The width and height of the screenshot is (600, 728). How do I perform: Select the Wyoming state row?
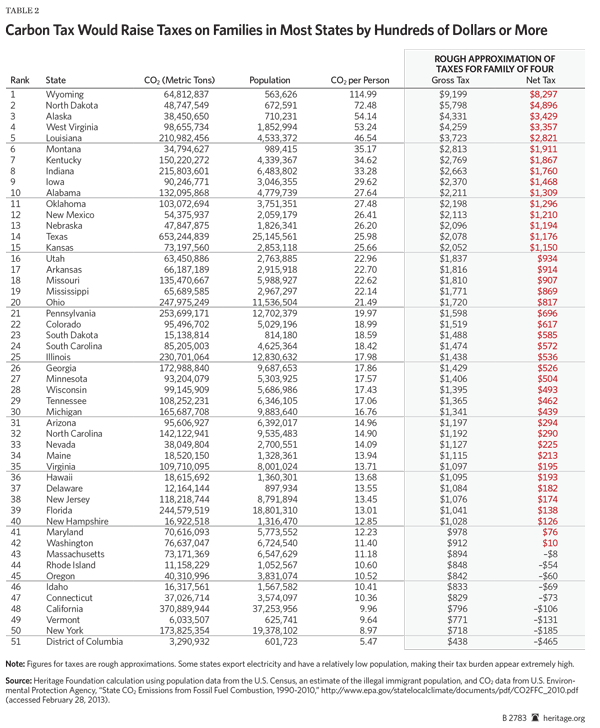(x=64, y=93)
